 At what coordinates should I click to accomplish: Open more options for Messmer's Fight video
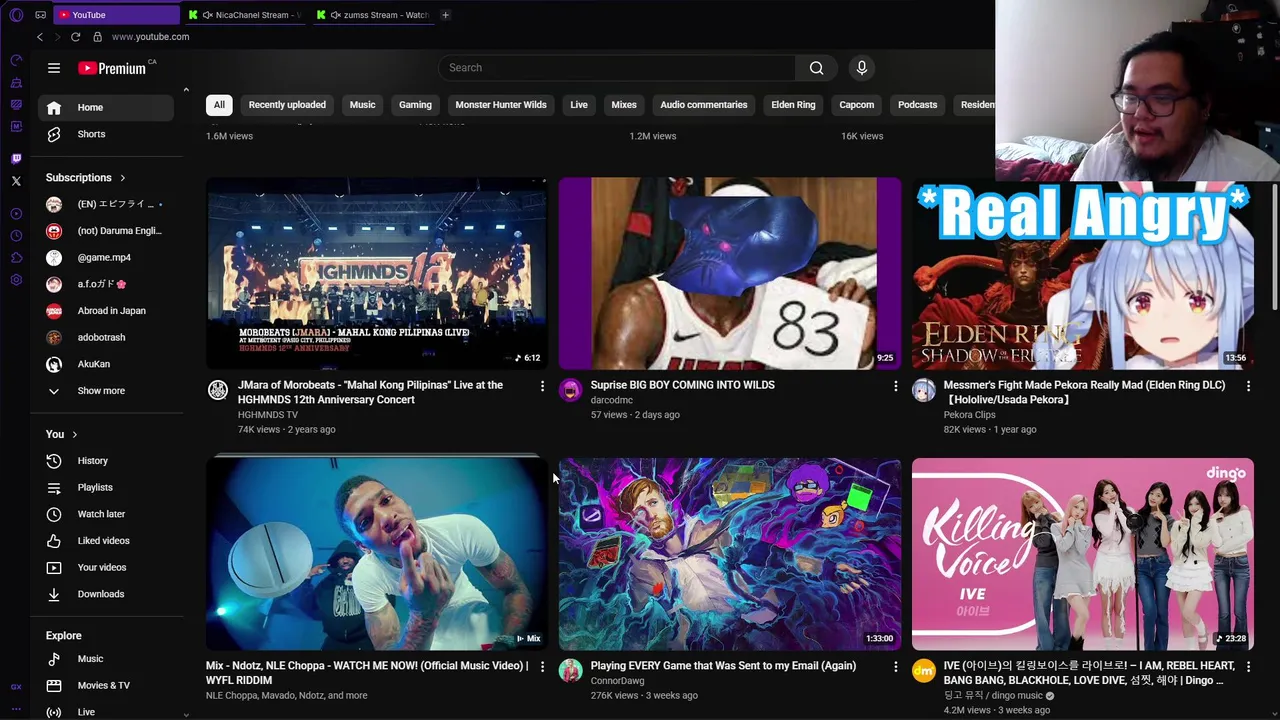(x=1248, y=386)
